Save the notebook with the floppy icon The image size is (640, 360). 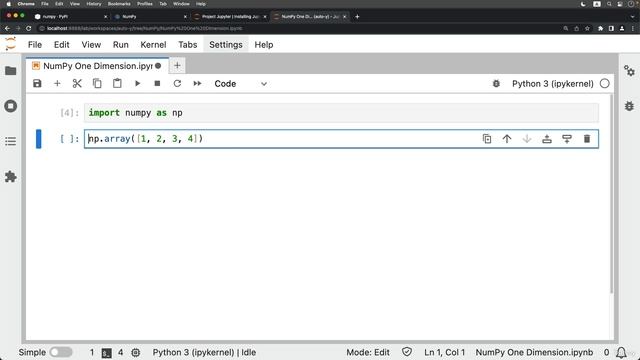tap(37, 84)
